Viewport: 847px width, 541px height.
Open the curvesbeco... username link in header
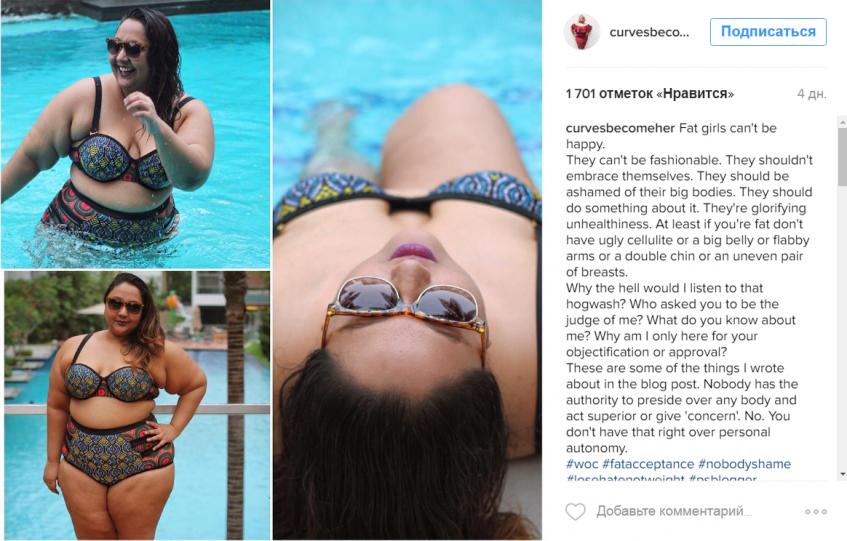pos(649,32)
